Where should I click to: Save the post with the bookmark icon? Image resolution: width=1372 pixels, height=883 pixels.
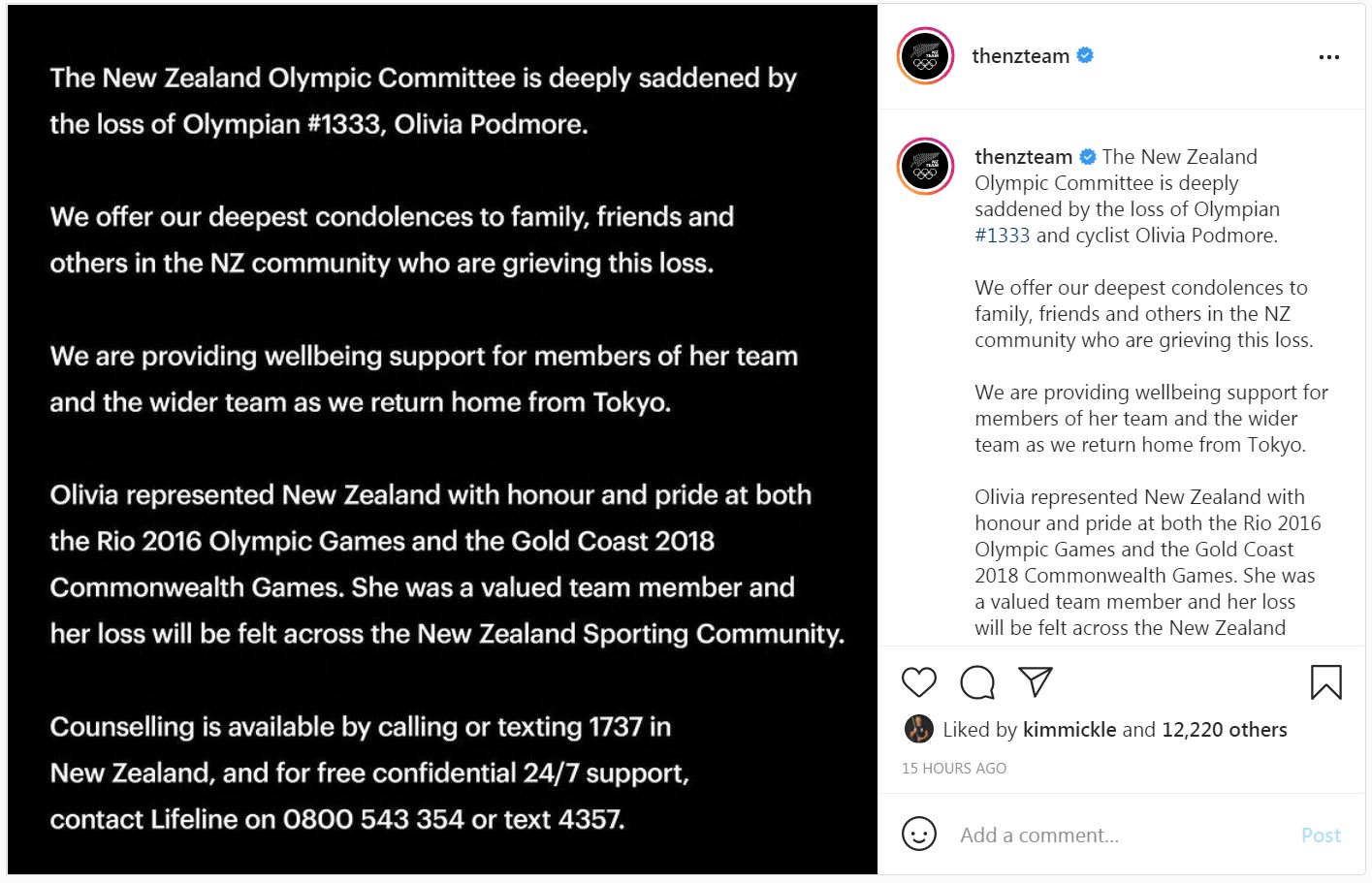coord(1325,682)
